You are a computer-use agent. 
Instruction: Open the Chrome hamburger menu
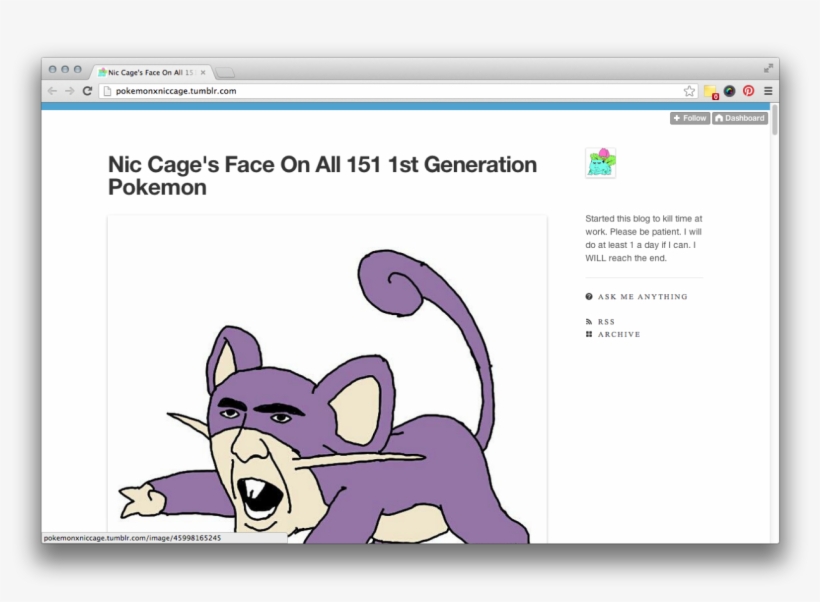[768, 91]
